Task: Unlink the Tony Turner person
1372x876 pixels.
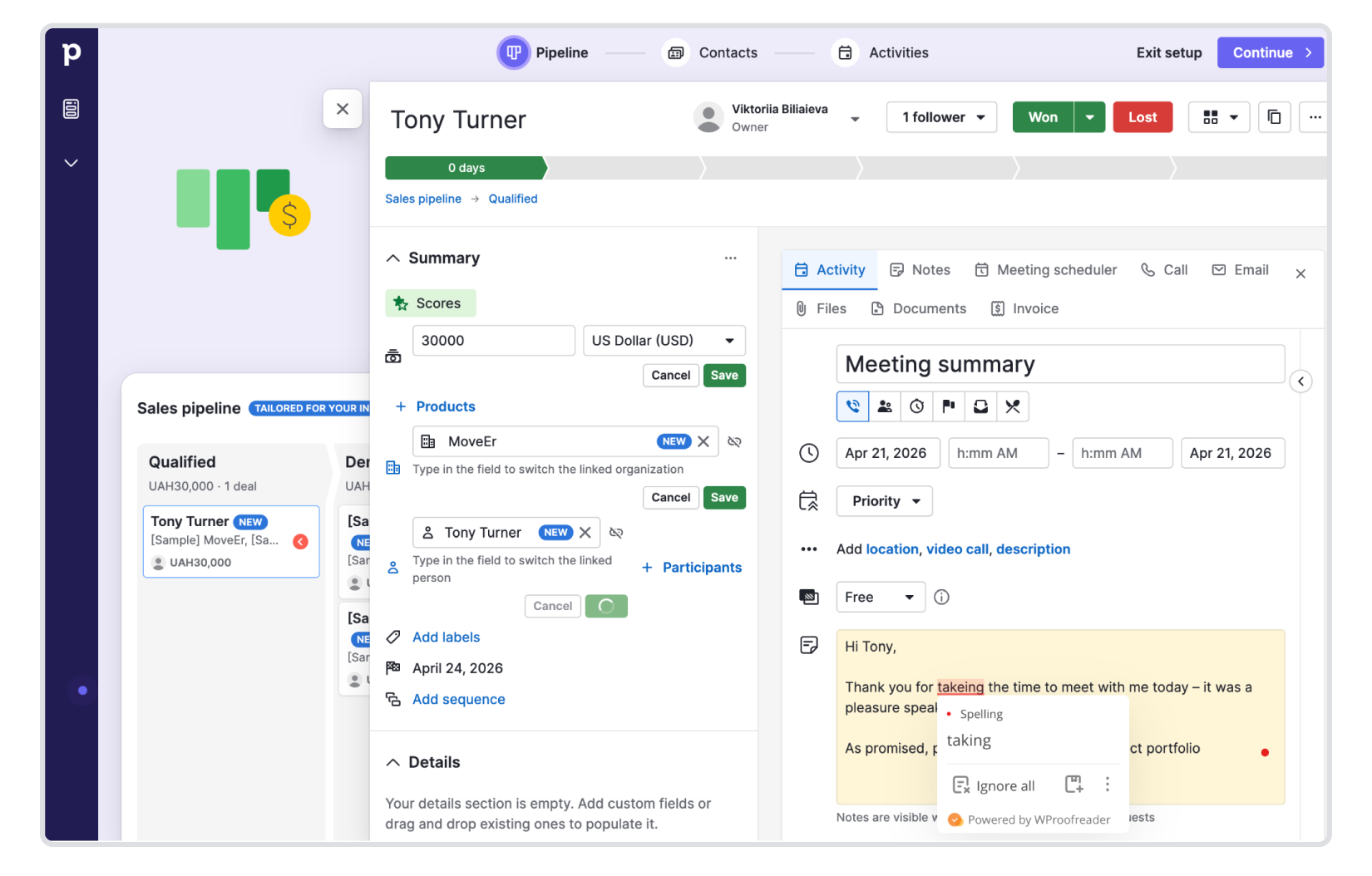Action: (x=616, y=533)
